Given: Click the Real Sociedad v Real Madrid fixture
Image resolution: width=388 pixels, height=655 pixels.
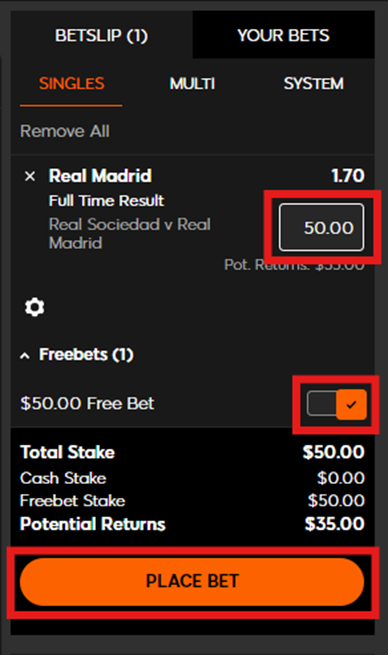Looking at the screenshot, I should tap(129, 234).
